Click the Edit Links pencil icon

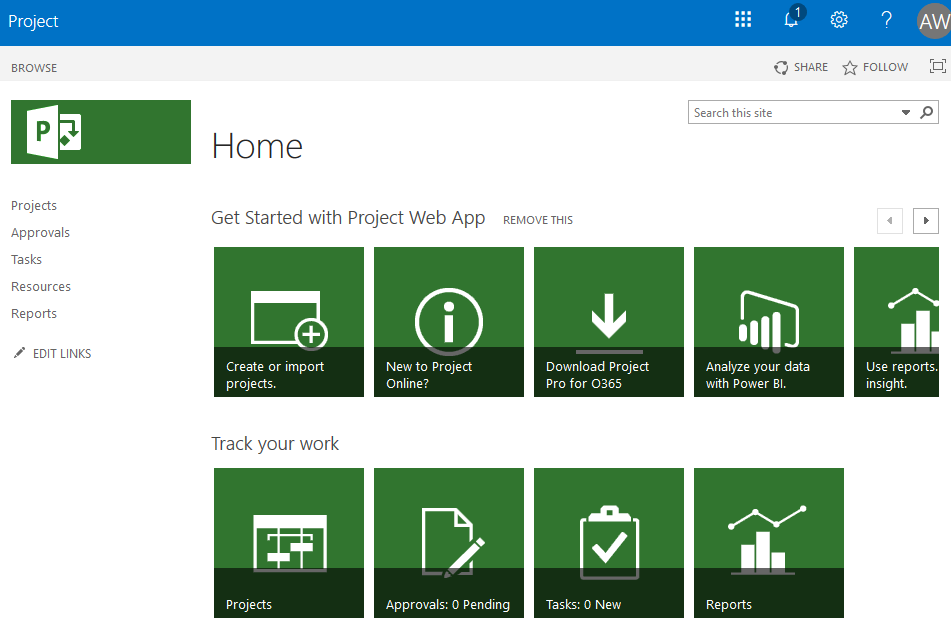click(x=19, y=353)
